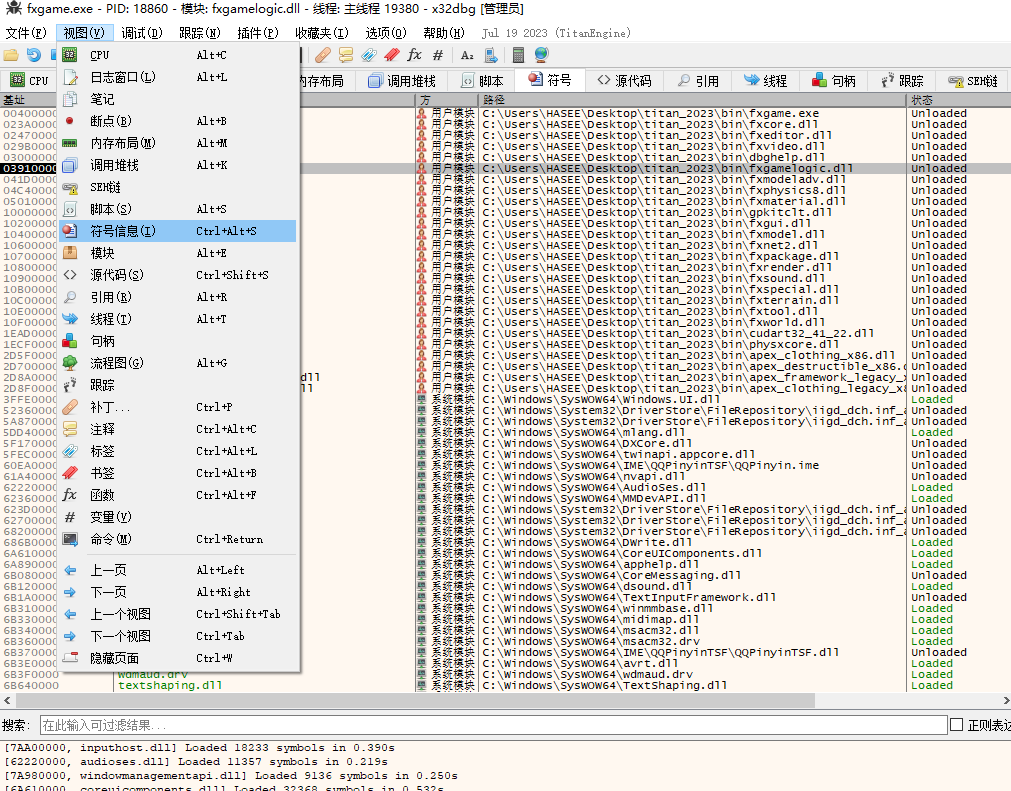Sort by the 状态 column header
The image size is (1011, 791).
958,100
